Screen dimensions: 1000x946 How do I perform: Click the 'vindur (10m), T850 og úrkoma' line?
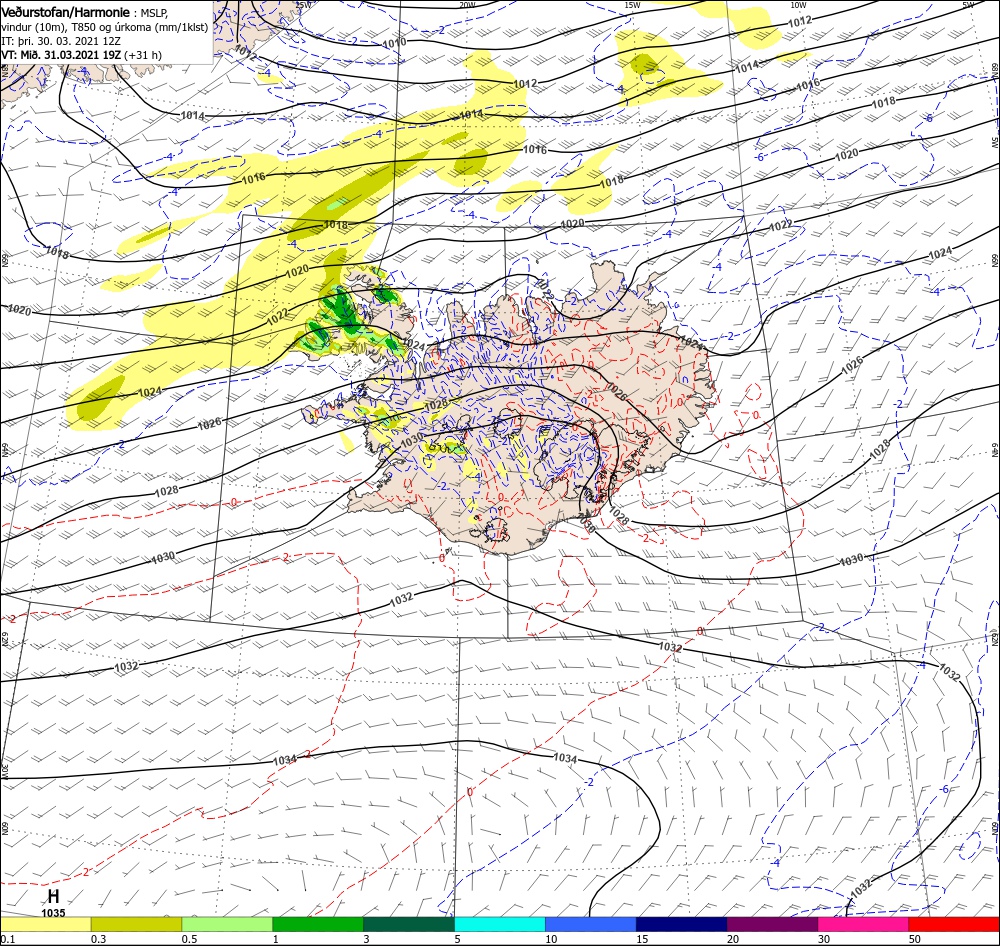click(104, 27)
